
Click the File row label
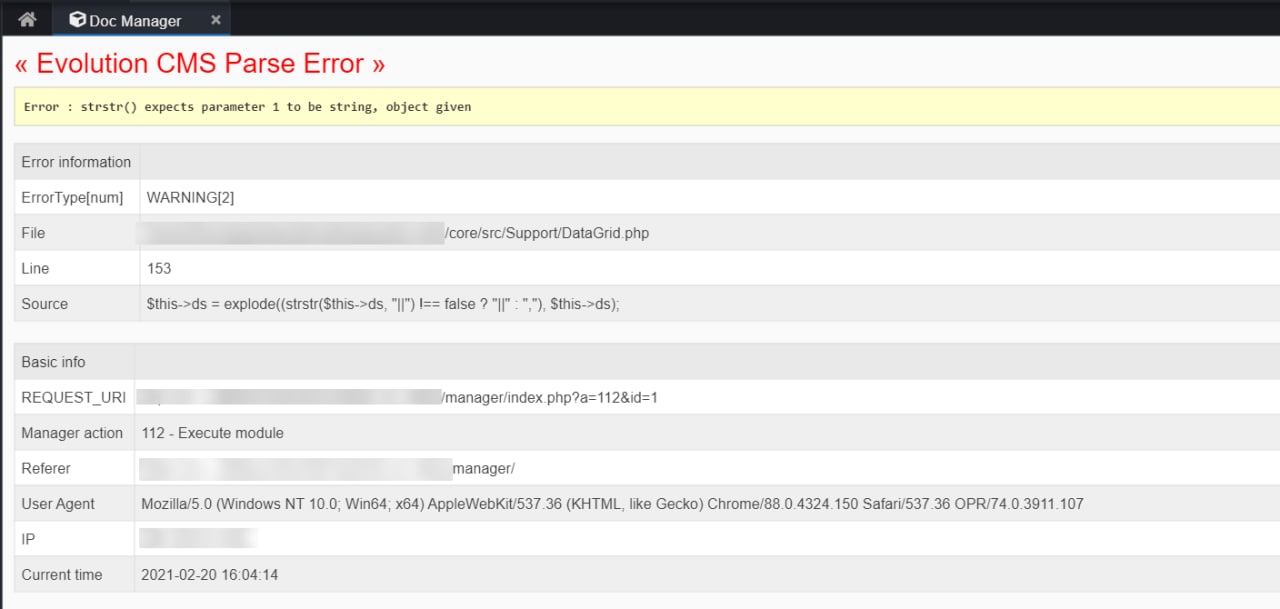coord(33,233)
